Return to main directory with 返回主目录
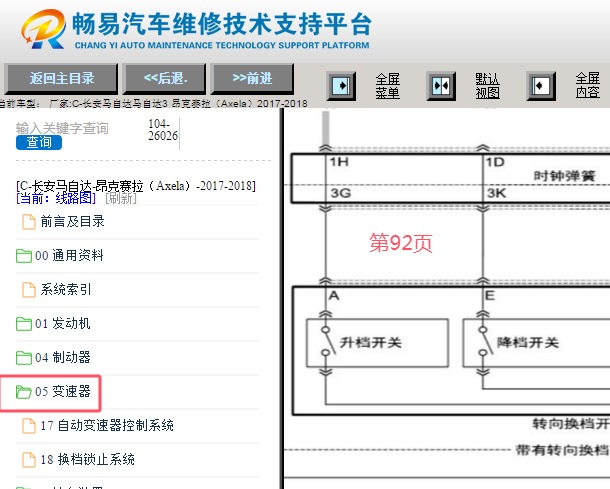Image resolution: width=610 pixels, height=489 pixels. click(61, 79)
